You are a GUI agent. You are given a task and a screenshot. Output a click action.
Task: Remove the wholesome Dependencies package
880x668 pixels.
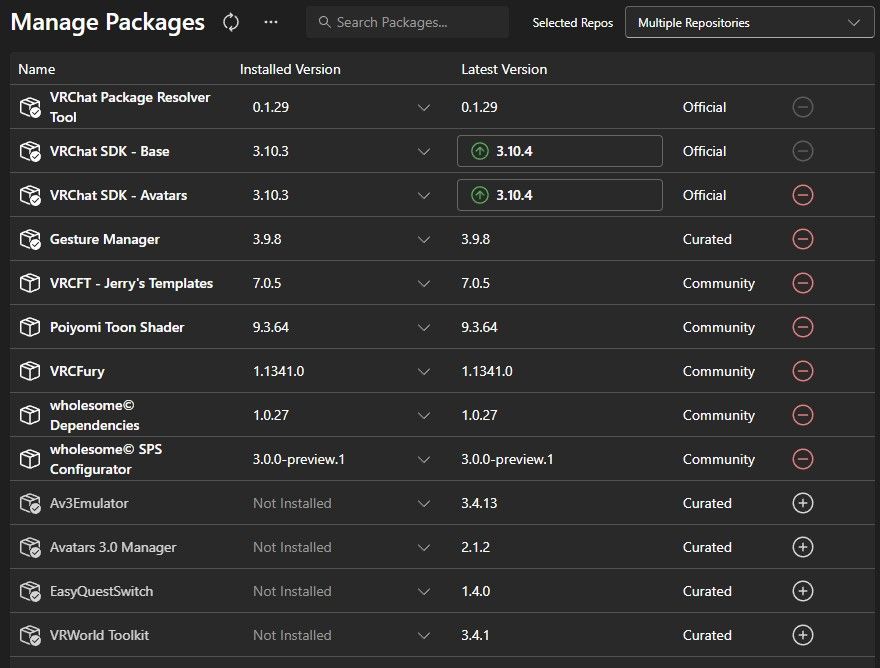click(x=803, y=415)
